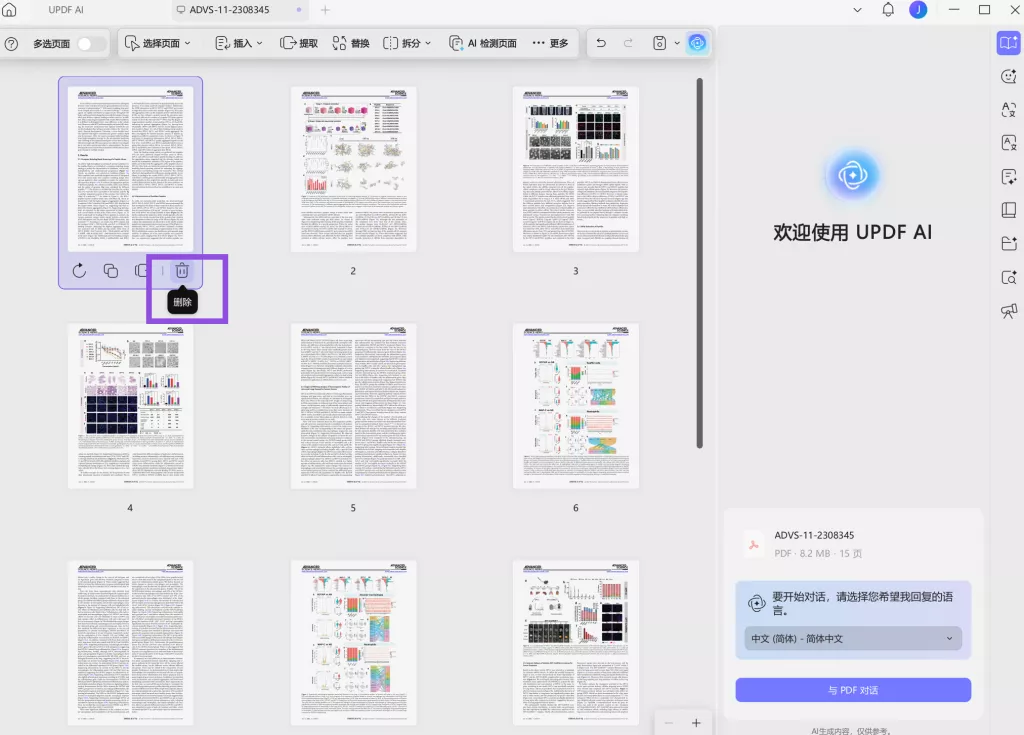This screenshot has width=1024, height=735.
Task: Click the 与 PDF 对话 button
Action: click(x=852, y=690)
